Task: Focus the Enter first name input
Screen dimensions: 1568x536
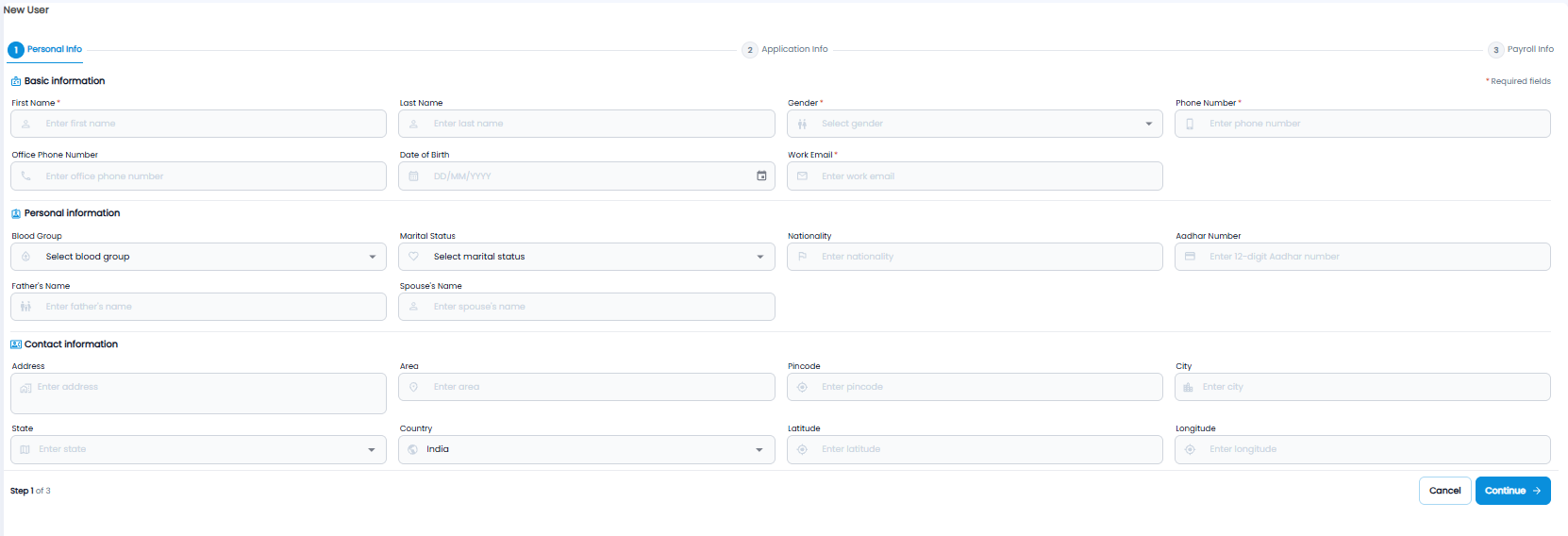Action: [198, 124]
